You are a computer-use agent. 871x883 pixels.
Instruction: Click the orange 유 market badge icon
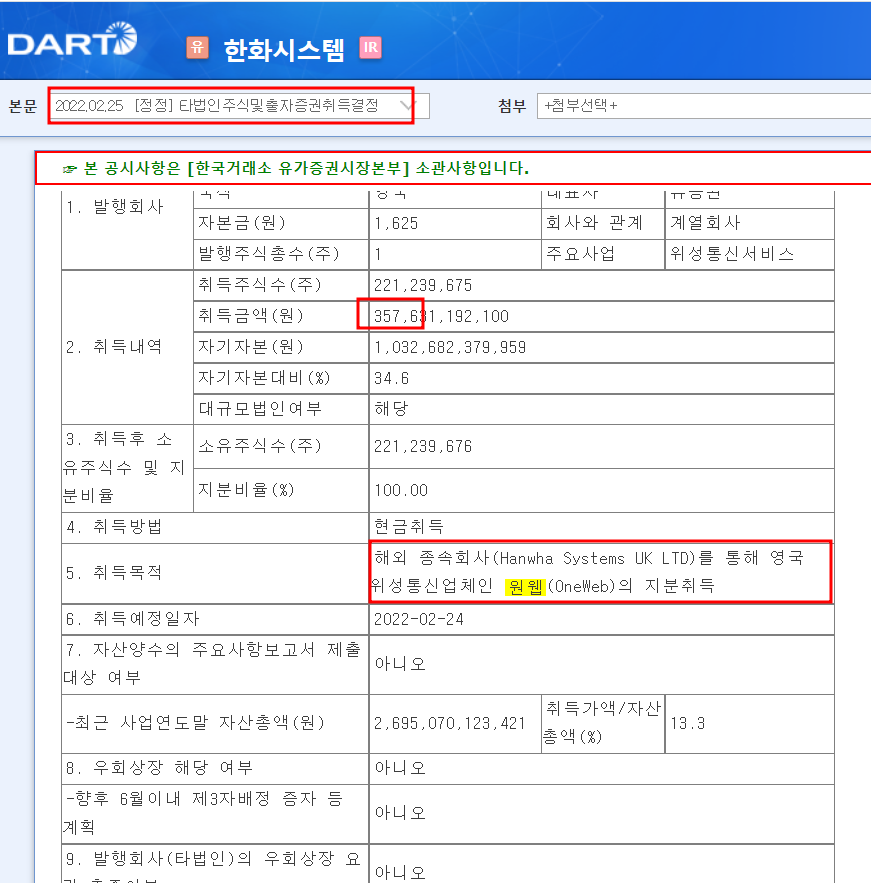[x=197, y=47]
